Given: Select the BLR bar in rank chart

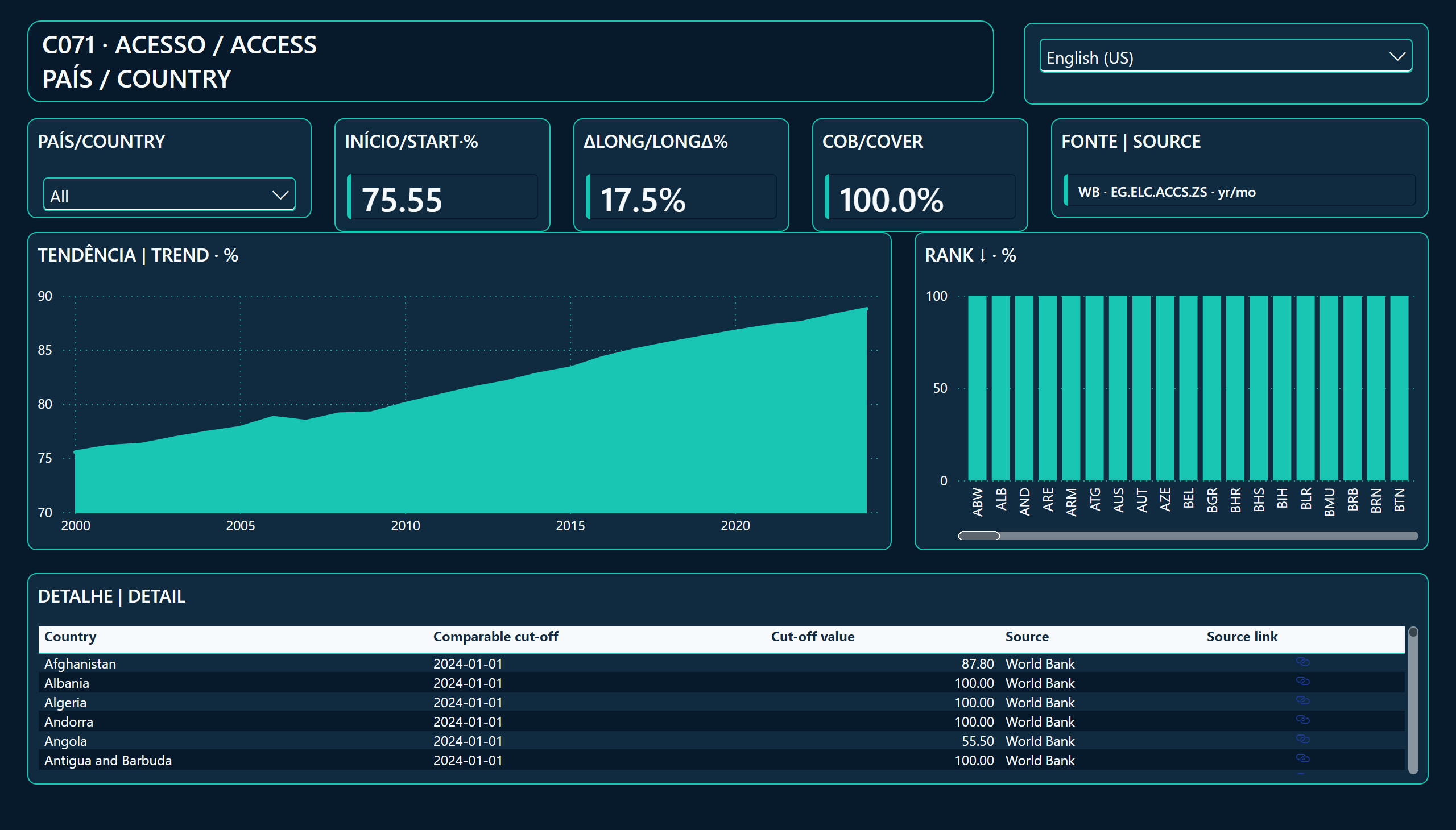Looking at the screenshot, I should 1305,388.
